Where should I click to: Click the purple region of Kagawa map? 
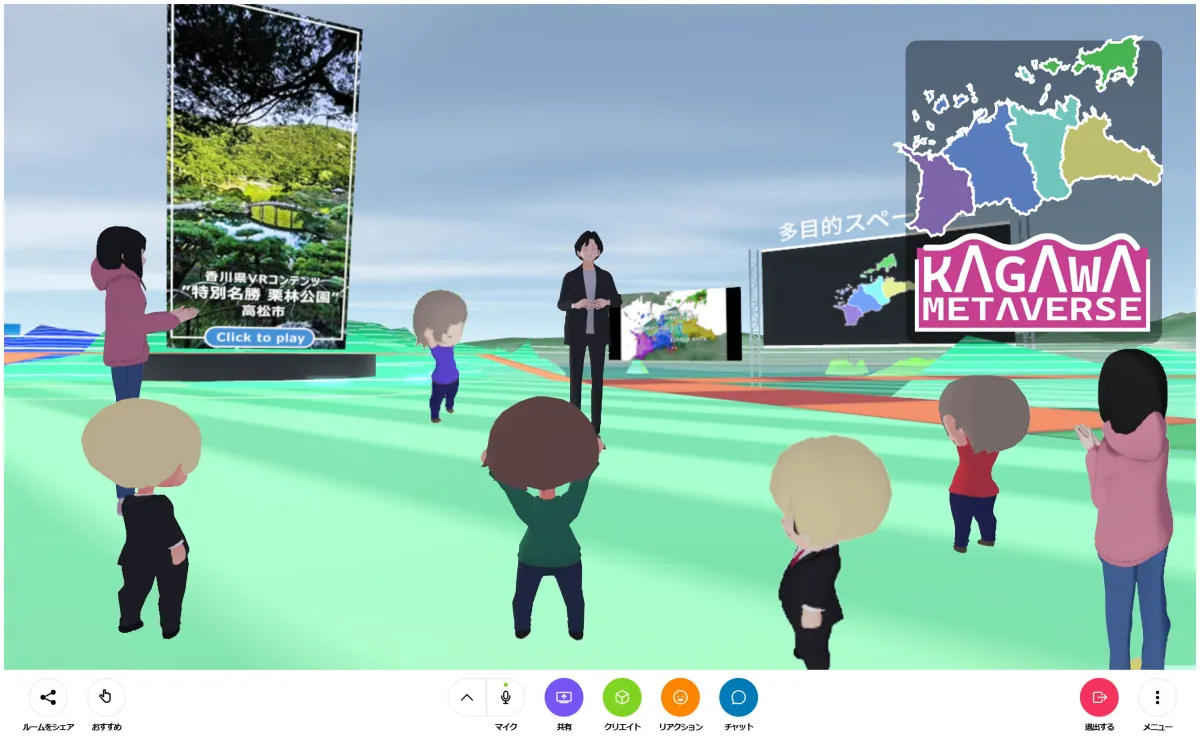[937, 192]
